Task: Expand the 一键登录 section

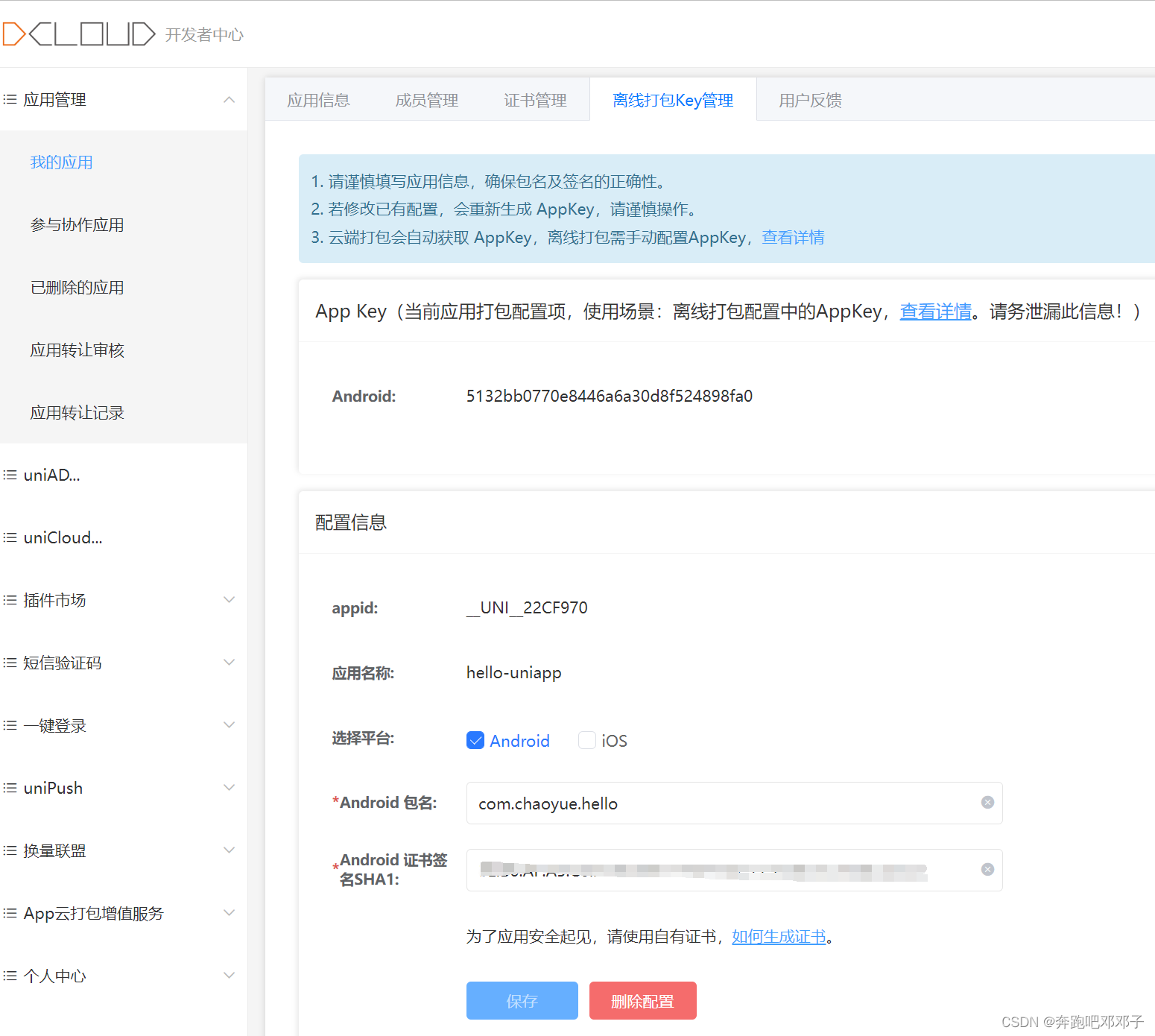Action: (x=230, y=724)
